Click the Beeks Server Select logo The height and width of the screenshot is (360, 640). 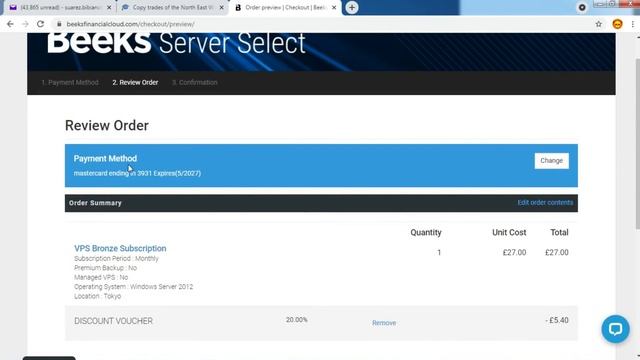(176, 43)
